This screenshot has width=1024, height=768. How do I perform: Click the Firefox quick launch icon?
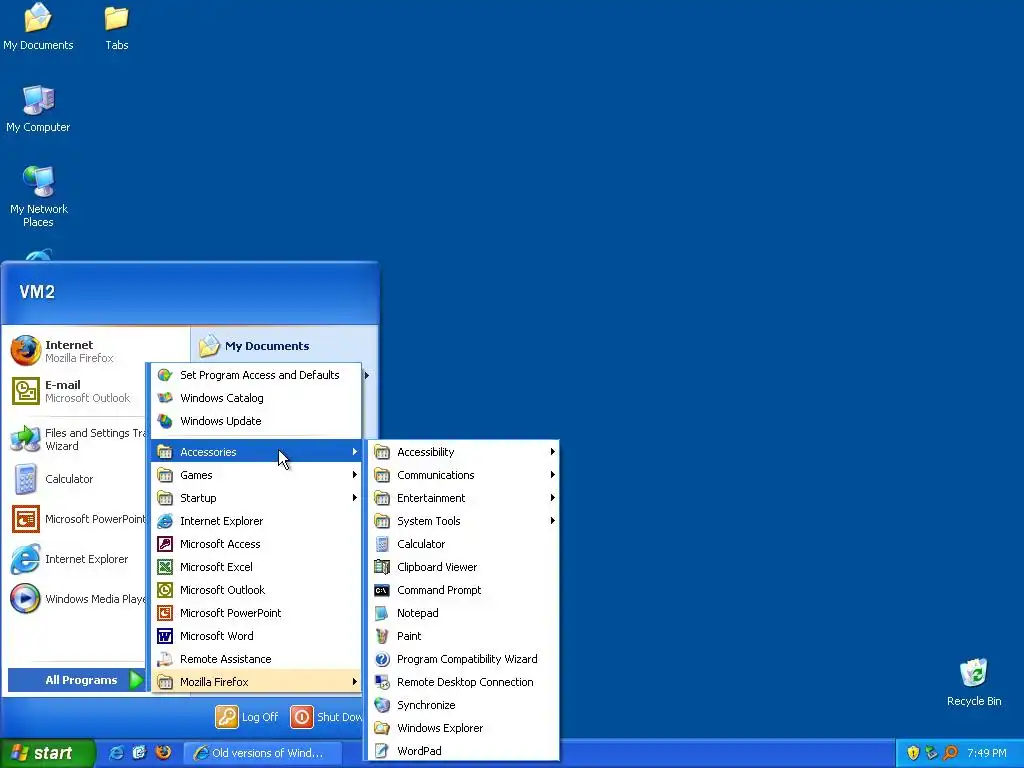tap(163, 752)
